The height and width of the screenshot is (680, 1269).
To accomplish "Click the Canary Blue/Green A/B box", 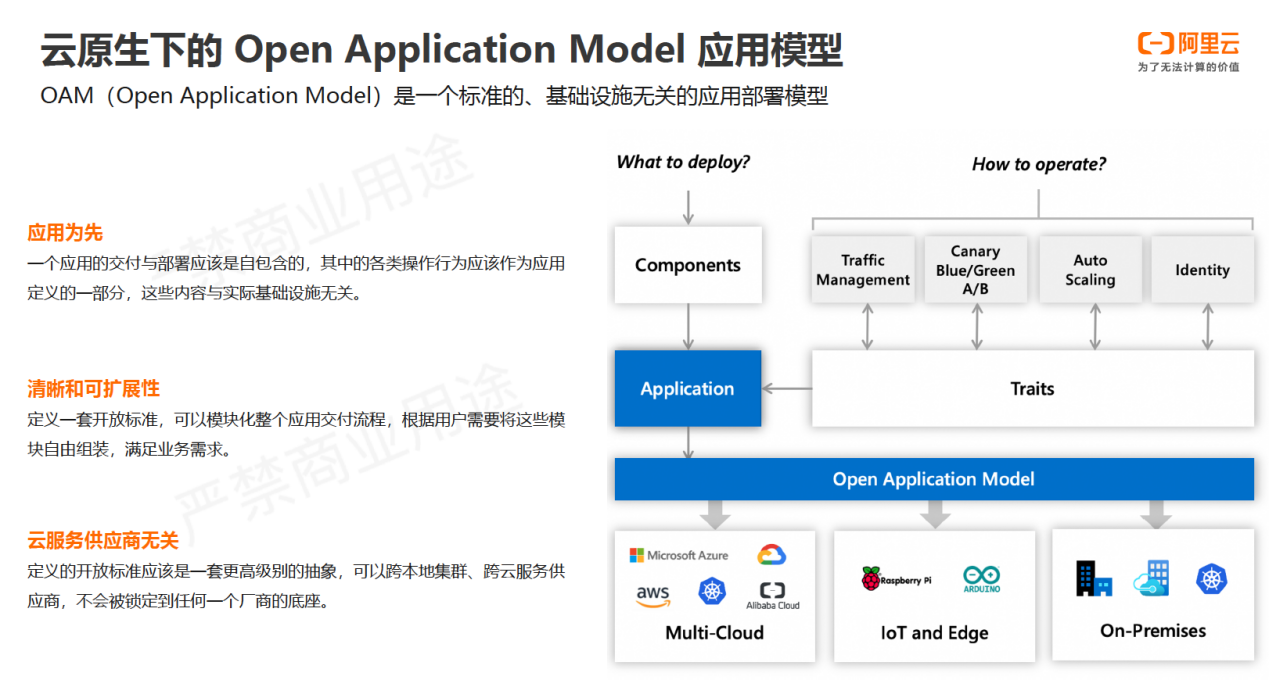I will [975, 270].
